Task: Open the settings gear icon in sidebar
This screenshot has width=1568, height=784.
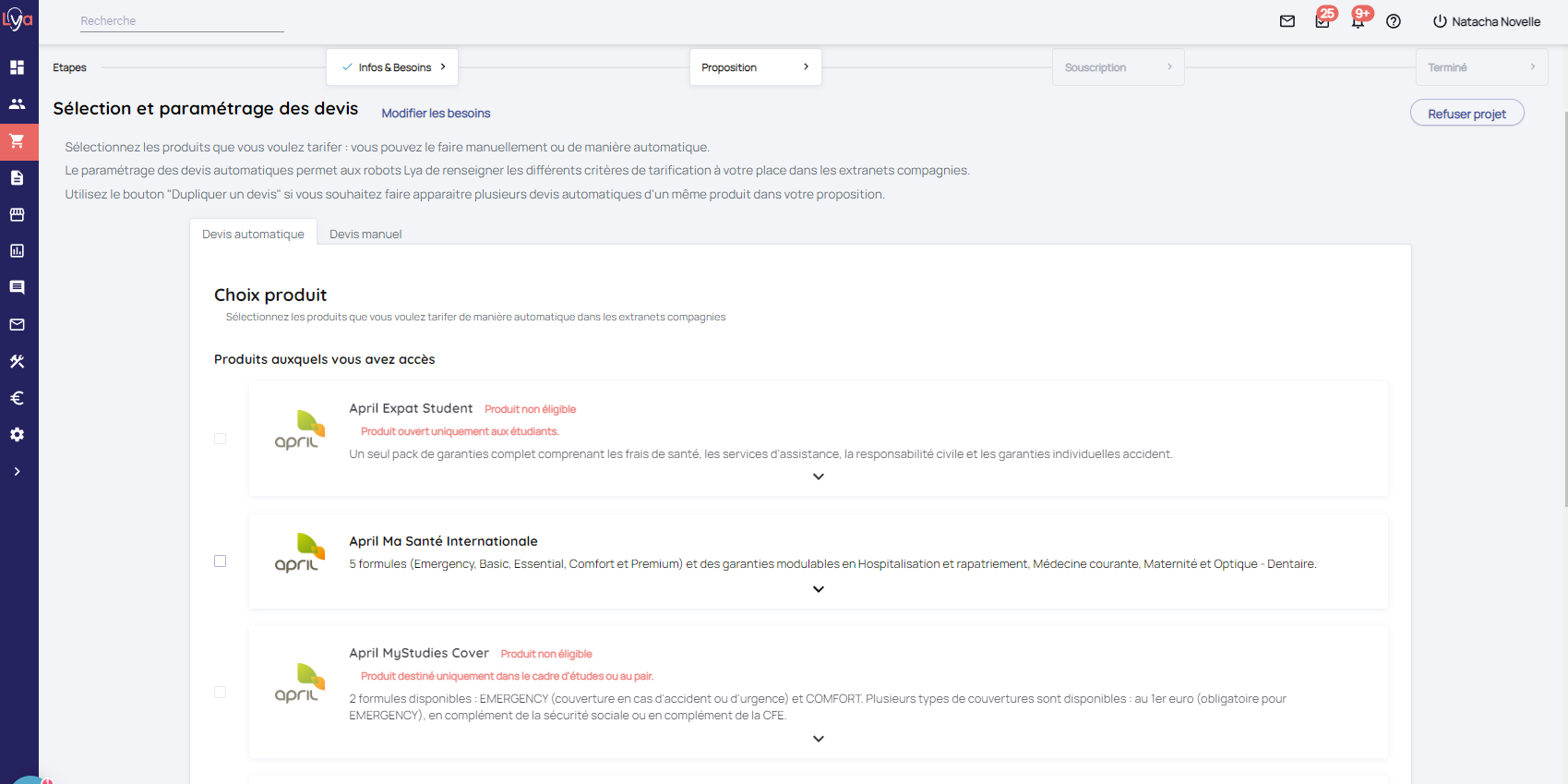Action: tap(17, 435)
